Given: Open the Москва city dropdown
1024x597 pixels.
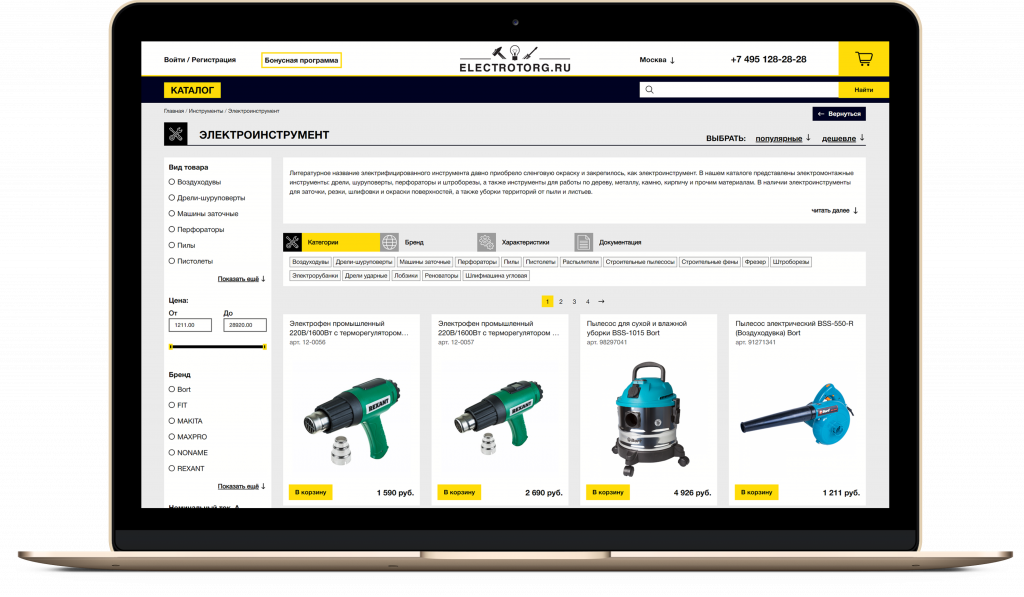Looking at the screenshot, I should click(x=657, y=59).
